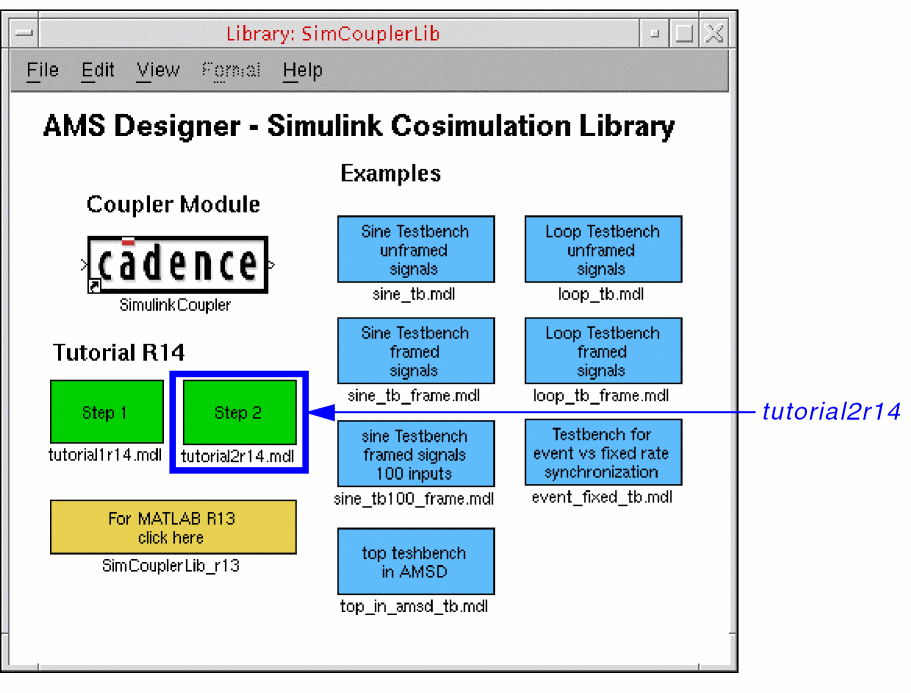Open Sine Testbench framed signals block
Image resolution: width=911 pixels, height=693 pixels.
click(416, 351)
